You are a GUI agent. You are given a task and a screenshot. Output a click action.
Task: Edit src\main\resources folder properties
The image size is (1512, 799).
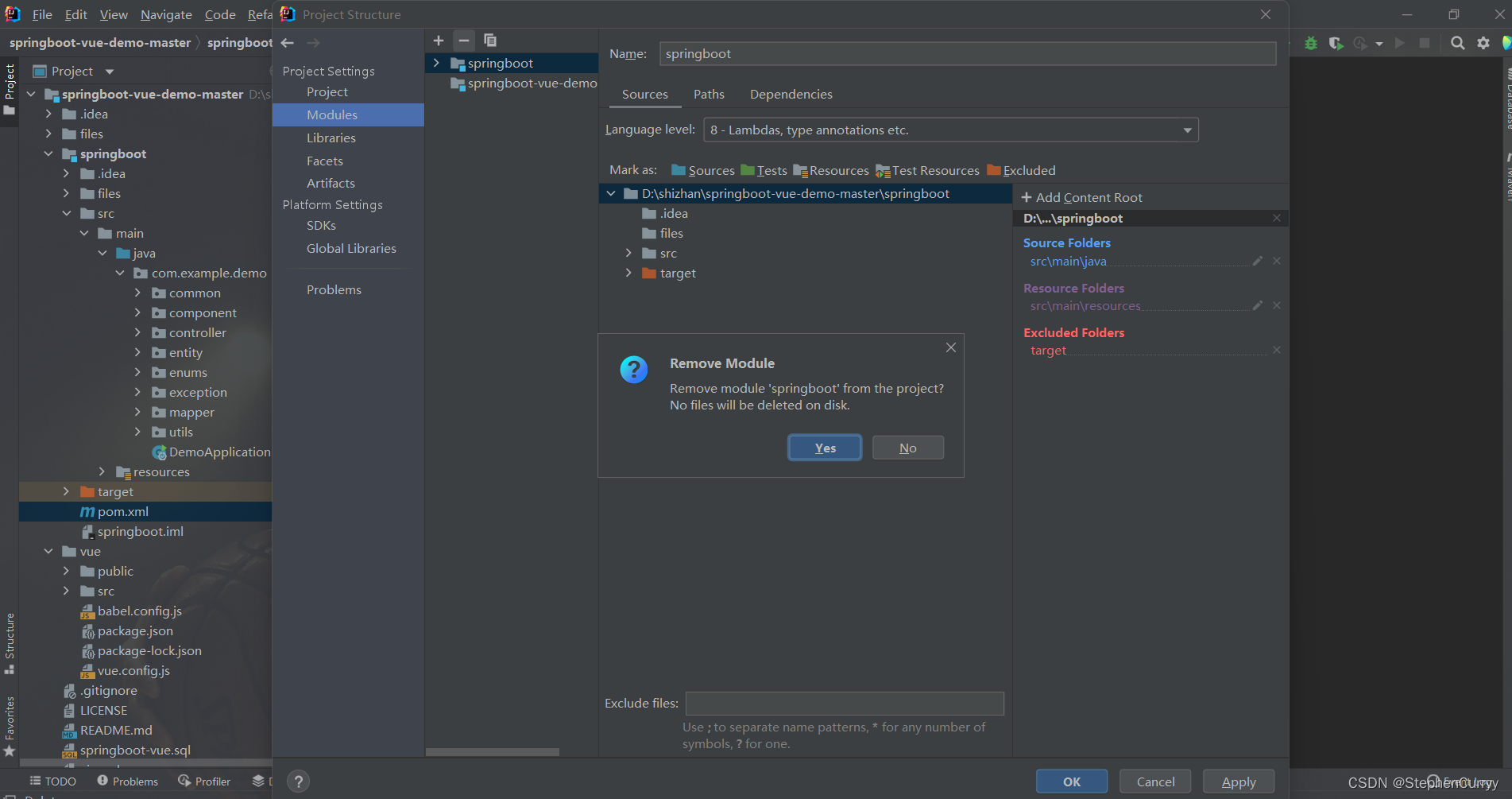tap(1258, 305)
